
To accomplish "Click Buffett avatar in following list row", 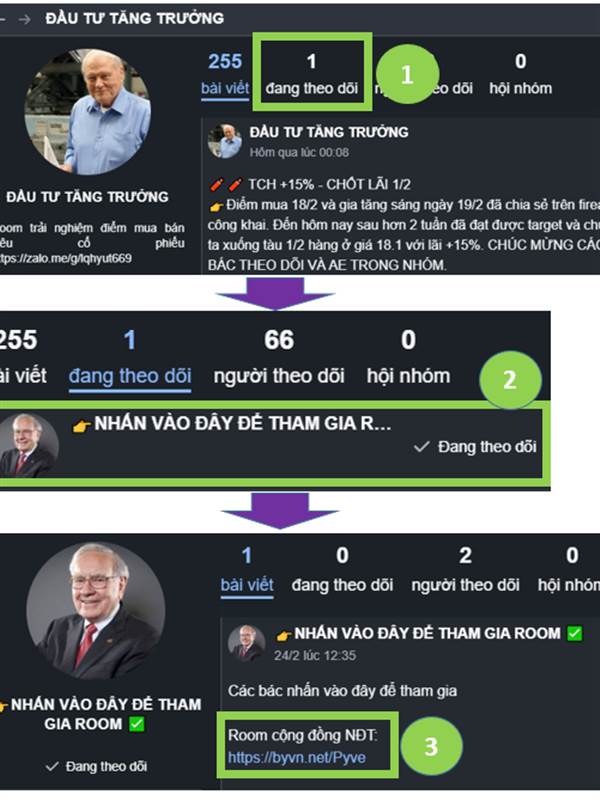I will (28, 445).
